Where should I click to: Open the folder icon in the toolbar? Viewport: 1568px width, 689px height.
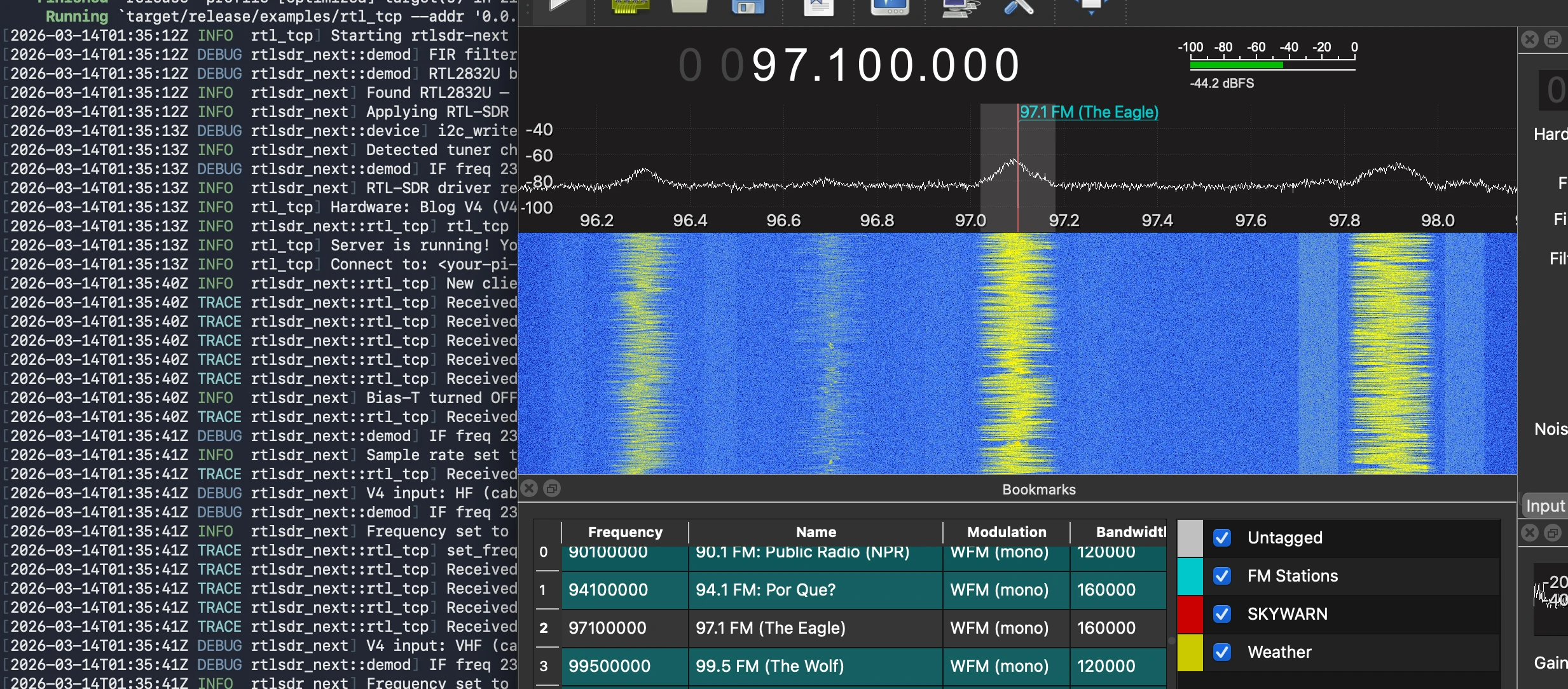[x=690, y=8]
